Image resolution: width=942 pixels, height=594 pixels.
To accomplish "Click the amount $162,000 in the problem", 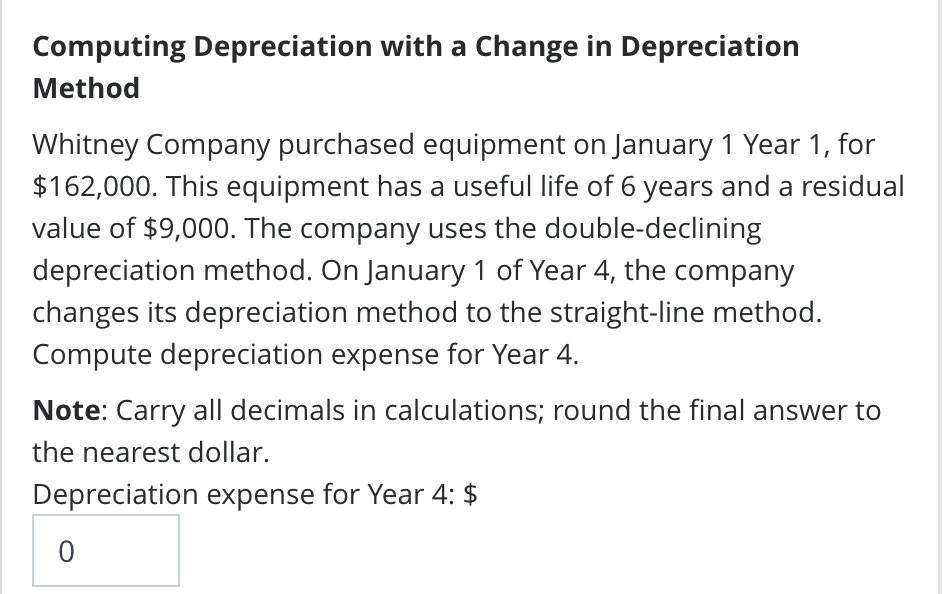I will tap(93, 186).
